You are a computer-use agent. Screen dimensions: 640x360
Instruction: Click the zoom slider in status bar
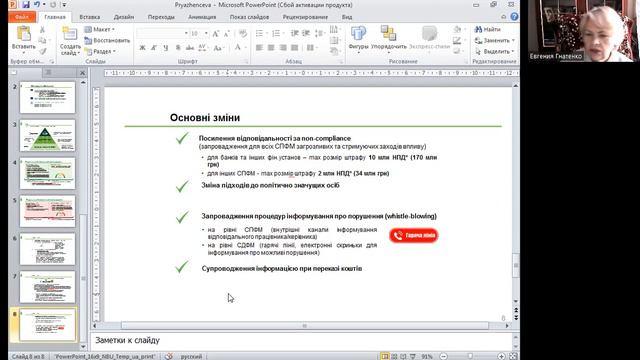470,356
